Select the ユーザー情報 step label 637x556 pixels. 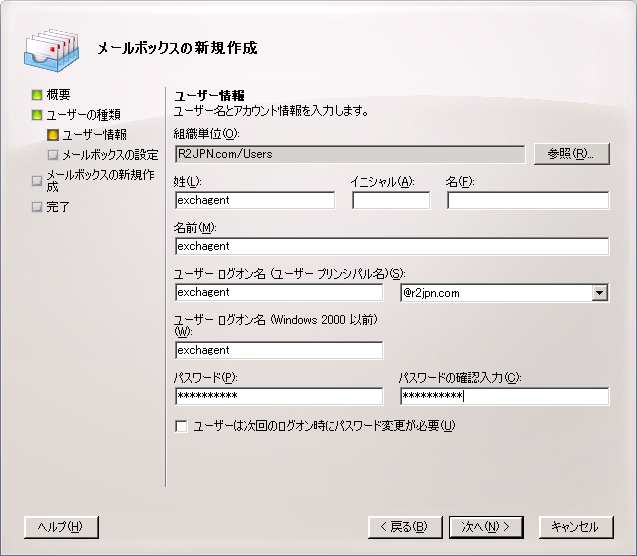pos(94,135)
